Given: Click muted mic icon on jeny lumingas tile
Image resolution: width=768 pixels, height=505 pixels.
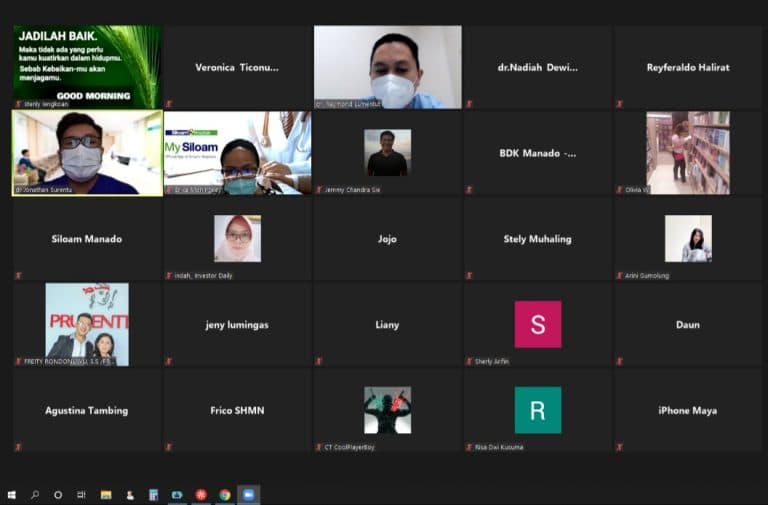Looking at the screenshot, I should pos(169,361).
